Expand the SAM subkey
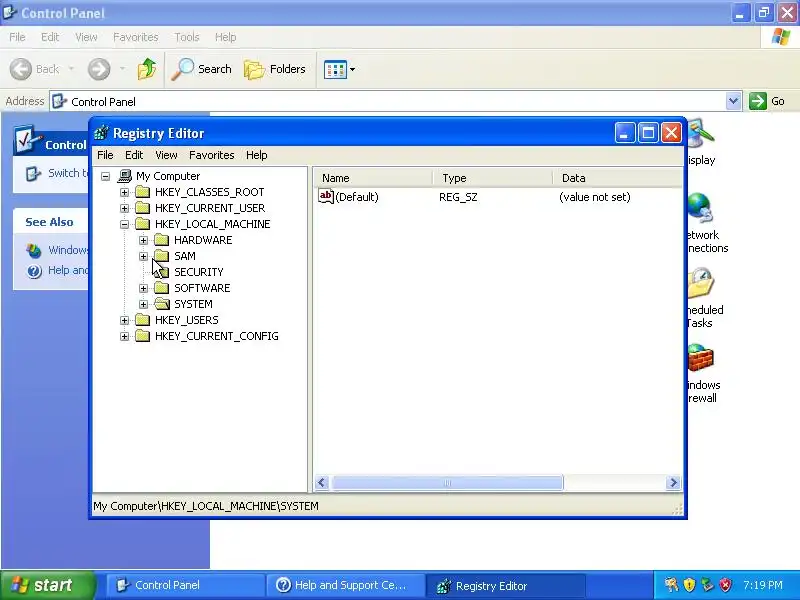Screen dimensions: 800x600 pyautogui.click(x=143, y=256)
